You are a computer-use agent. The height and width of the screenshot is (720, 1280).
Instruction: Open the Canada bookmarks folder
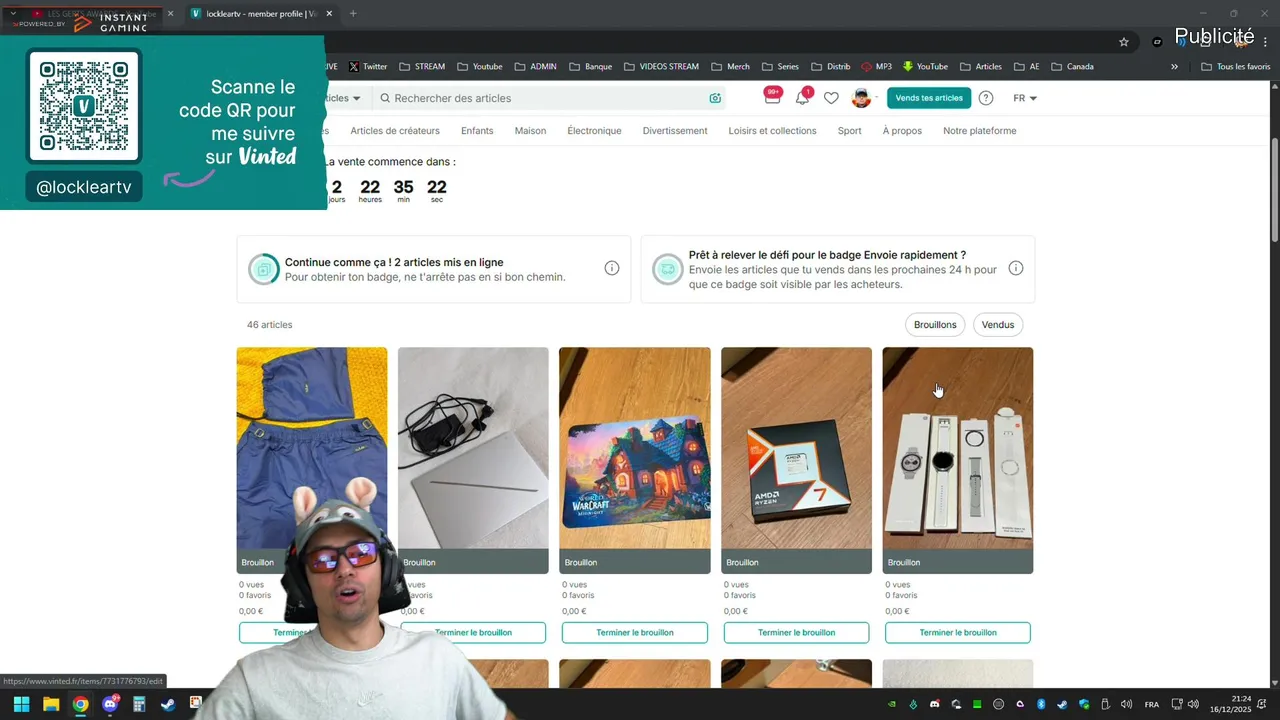coord(1072,67)
